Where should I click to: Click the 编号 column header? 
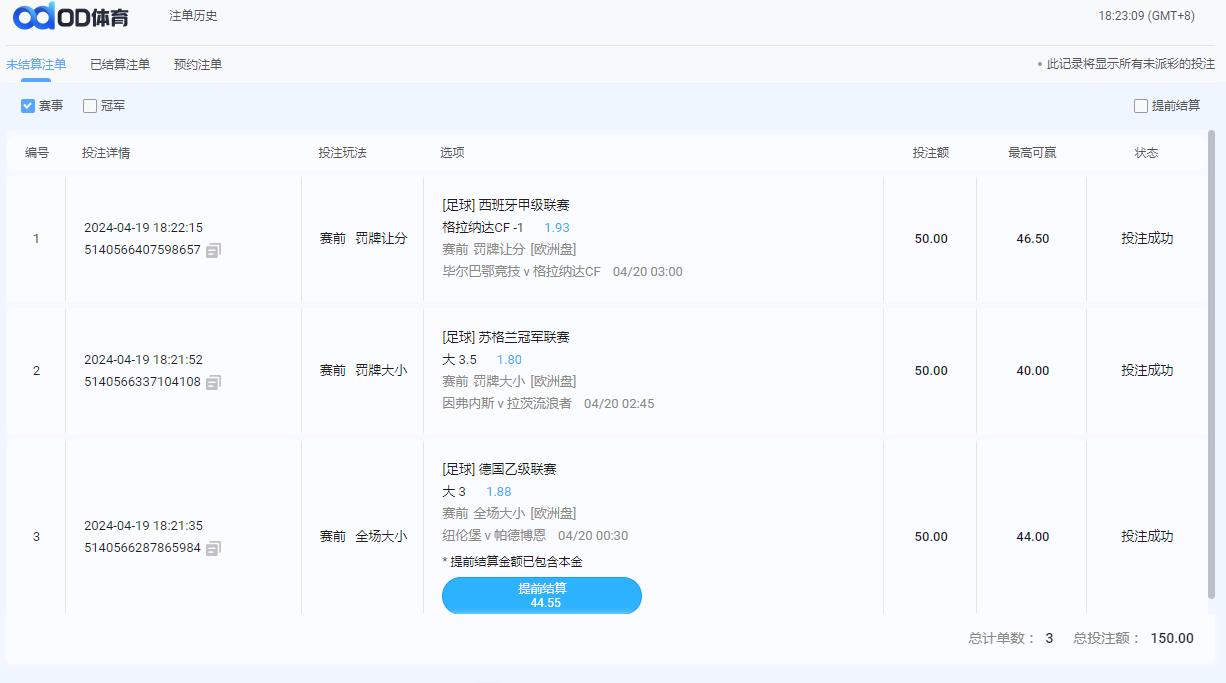(37, 153)
